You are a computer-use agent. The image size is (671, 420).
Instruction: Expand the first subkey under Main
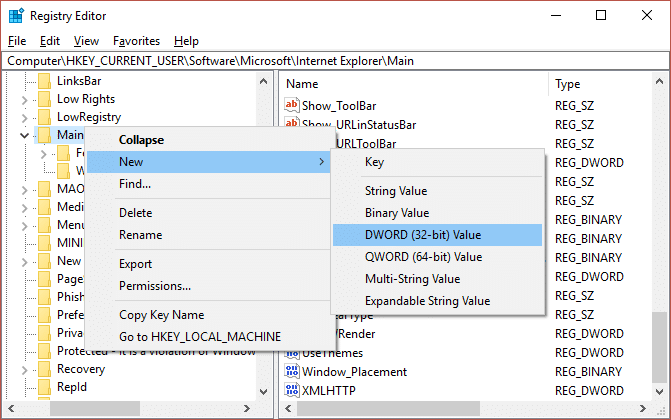click(x=44, y=154)
